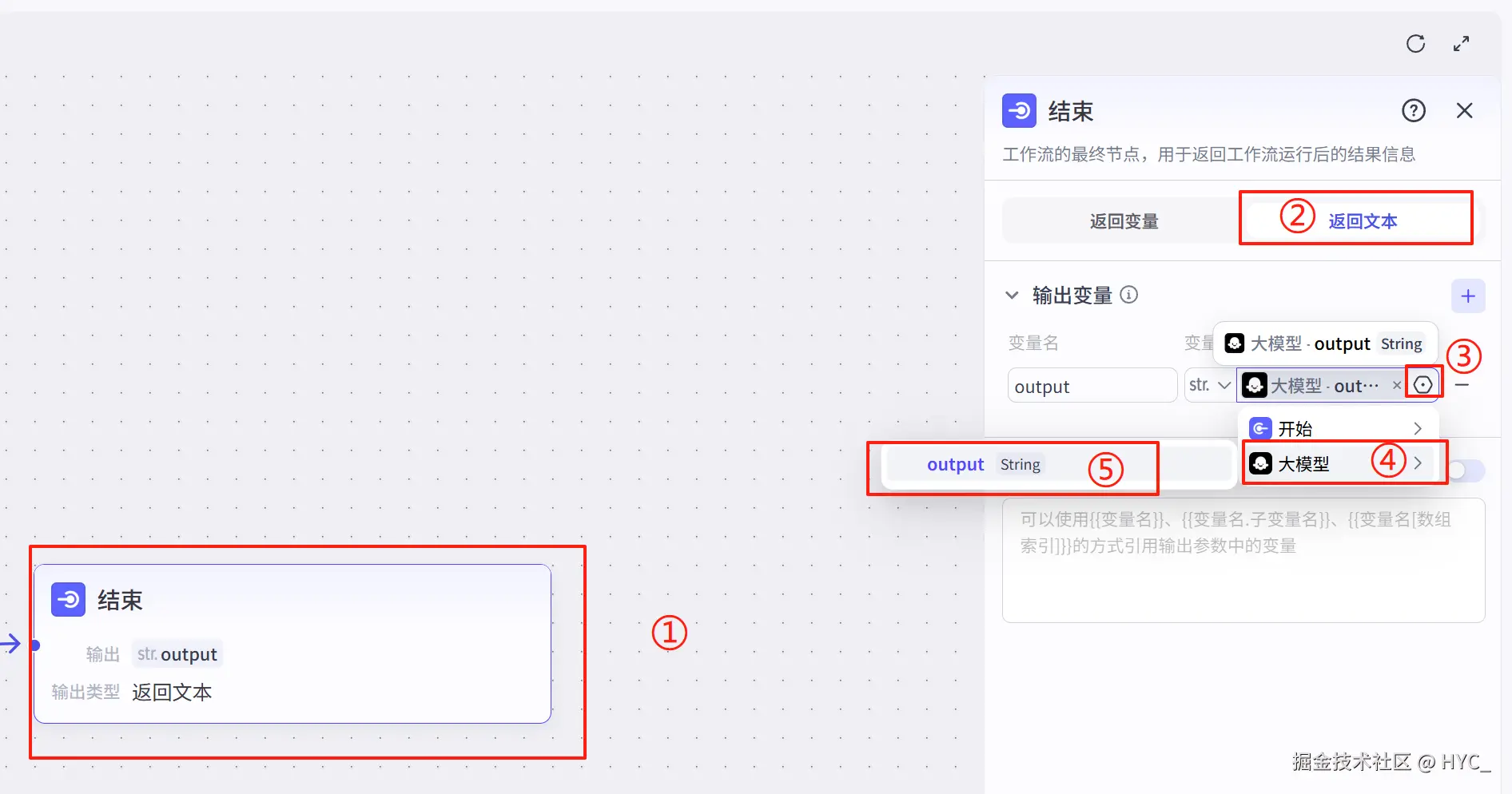The image size is (1512, 794).
Task: Select the 结束 node on canvas
Action: pyautogui.click(x=292, y=644)
